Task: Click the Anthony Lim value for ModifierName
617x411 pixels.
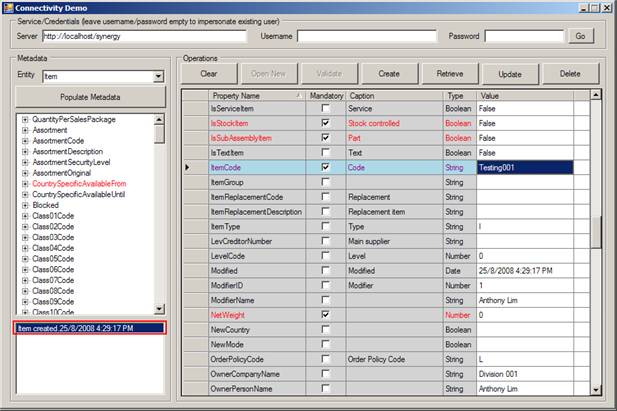Action: (525, 300)
